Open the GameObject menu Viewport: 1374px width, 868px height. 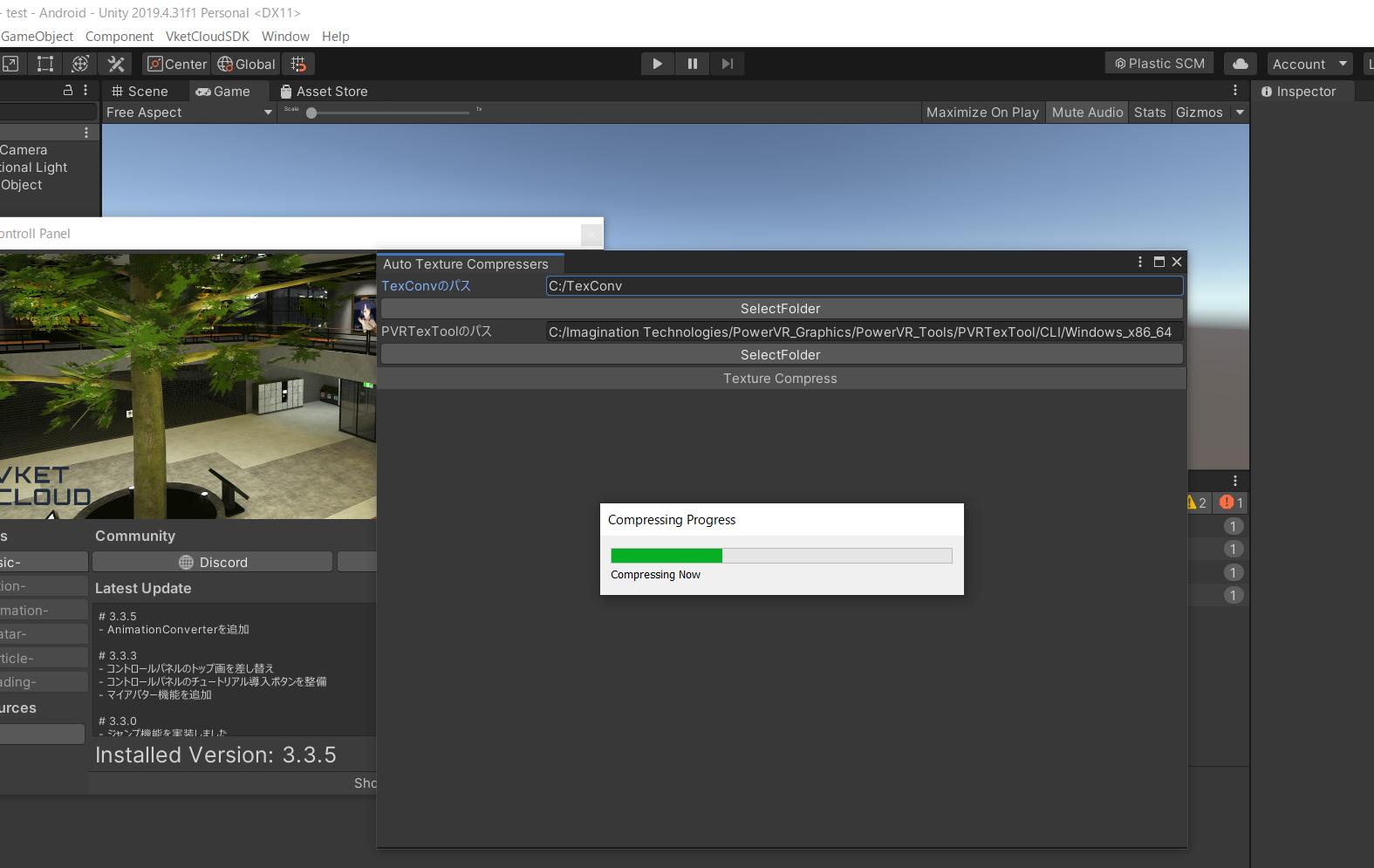[37, 37]
